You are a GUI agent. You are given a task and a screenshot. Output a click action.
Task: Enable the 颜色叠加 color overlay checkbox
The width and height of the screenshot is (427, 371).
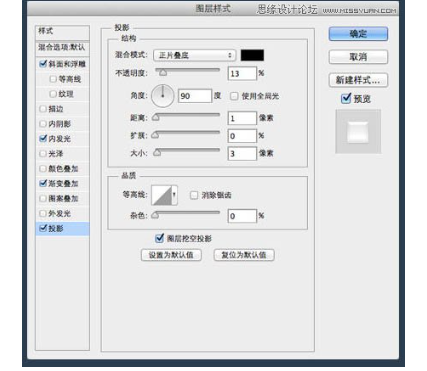tap(43, 169)
